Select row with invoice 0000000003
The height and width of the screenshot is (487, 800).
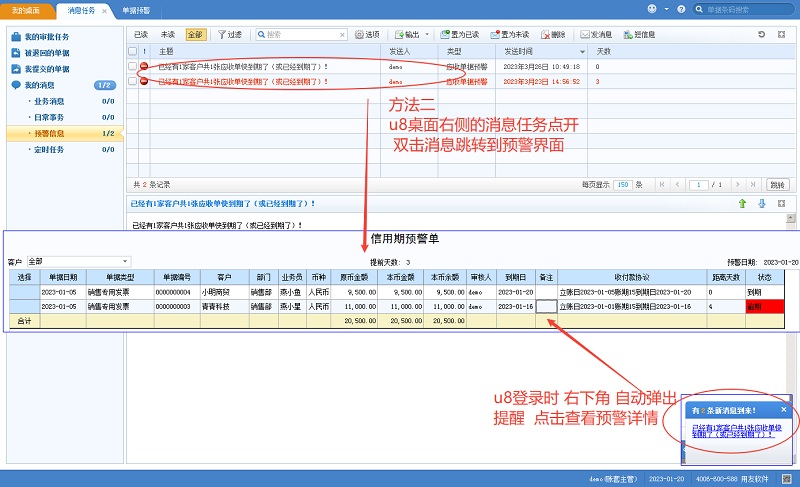396,306
